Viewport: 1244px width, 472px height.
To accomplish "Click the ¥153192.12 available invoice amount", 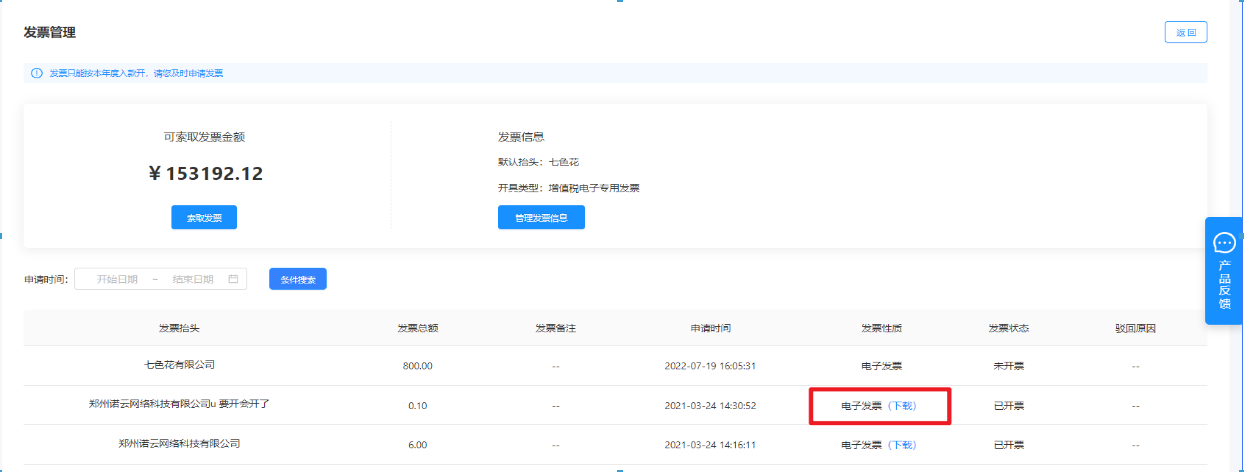I will (x=204, y=173).
